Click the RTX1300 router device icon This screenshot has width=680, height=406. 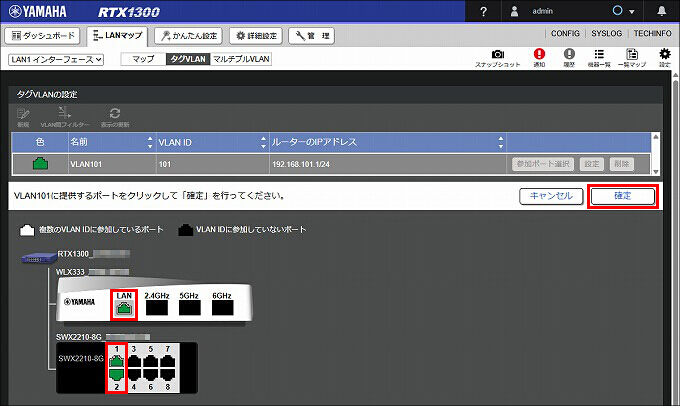(39, 259)
